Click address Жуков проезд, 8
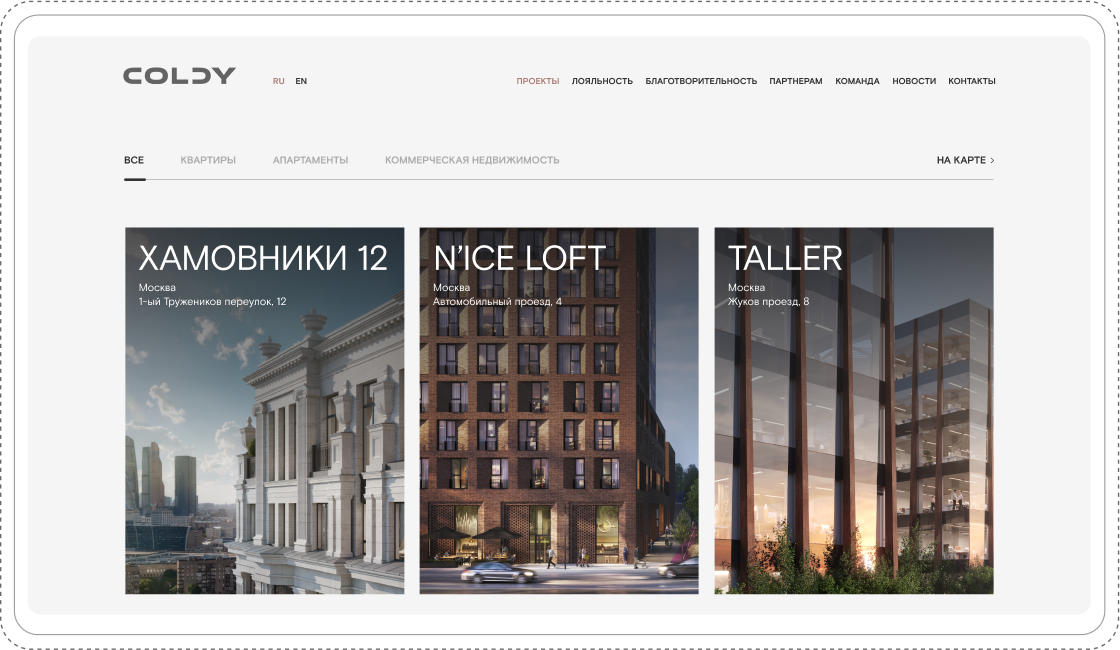The height and width of the screenshot is (650, 1120). coord(769,302)
